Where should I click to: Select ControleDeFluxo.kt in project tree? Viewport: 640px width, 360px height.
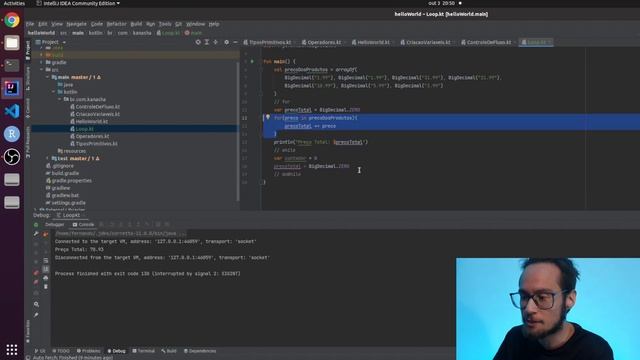point(98,107)
